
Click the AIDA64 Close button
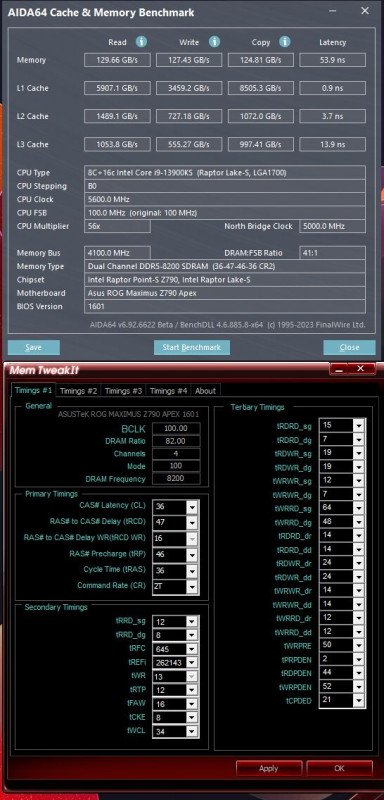pyautogui.click(x=349, y=347)
